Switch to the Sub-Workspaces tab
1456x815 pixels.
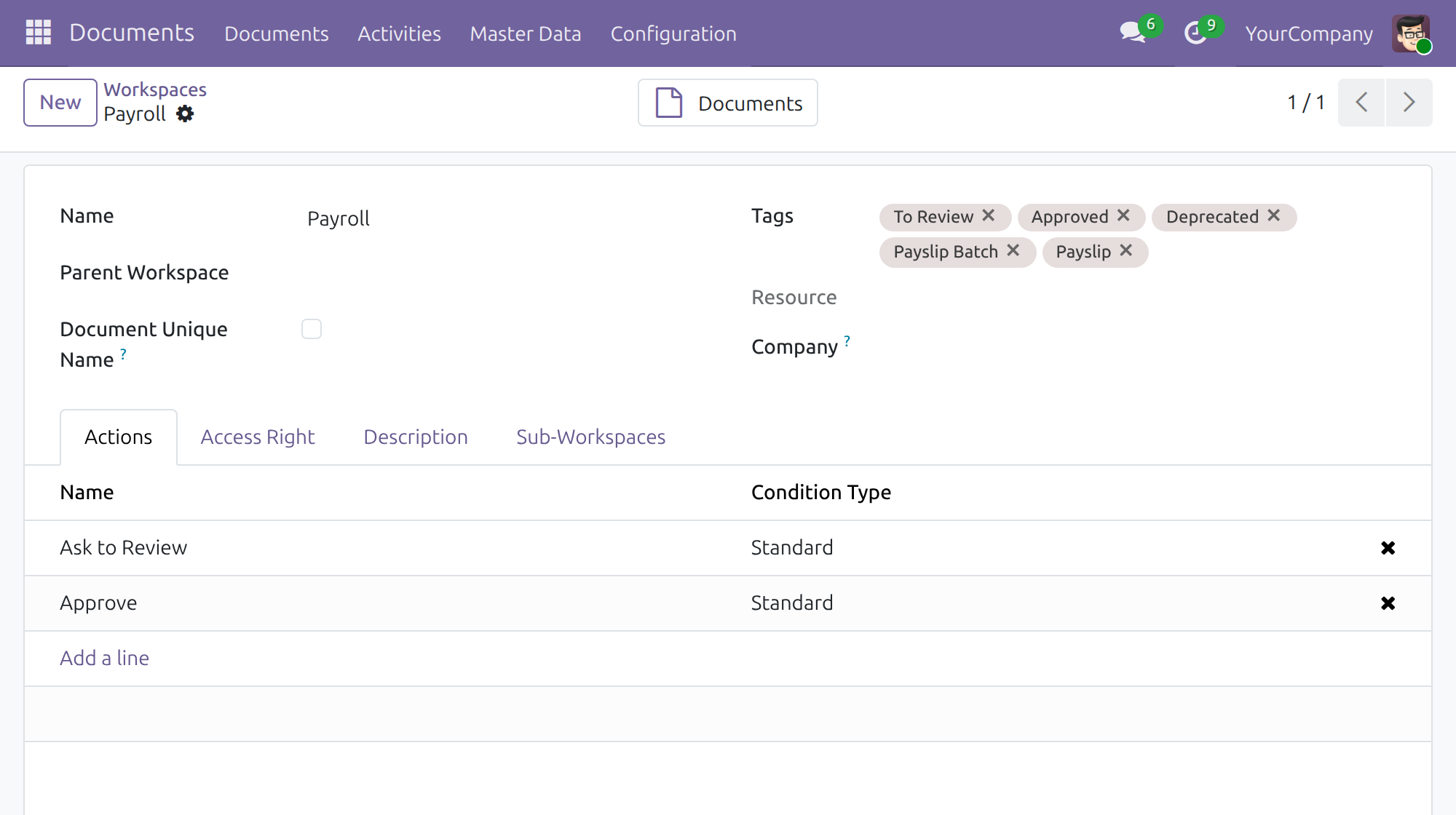[x=591, y=437]
